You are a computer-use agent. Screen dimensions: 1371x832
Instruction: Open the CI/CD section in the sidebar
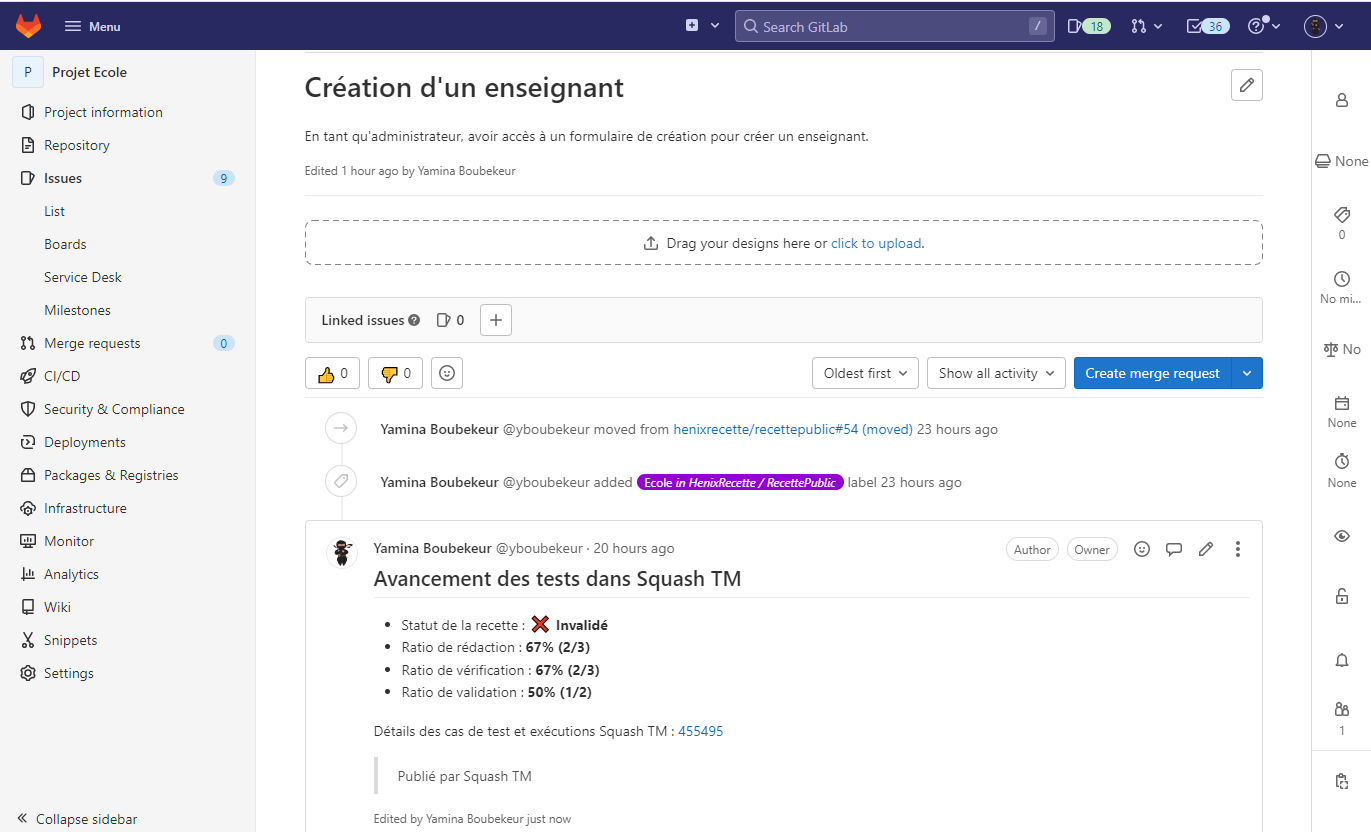click(x=60, y=375)
